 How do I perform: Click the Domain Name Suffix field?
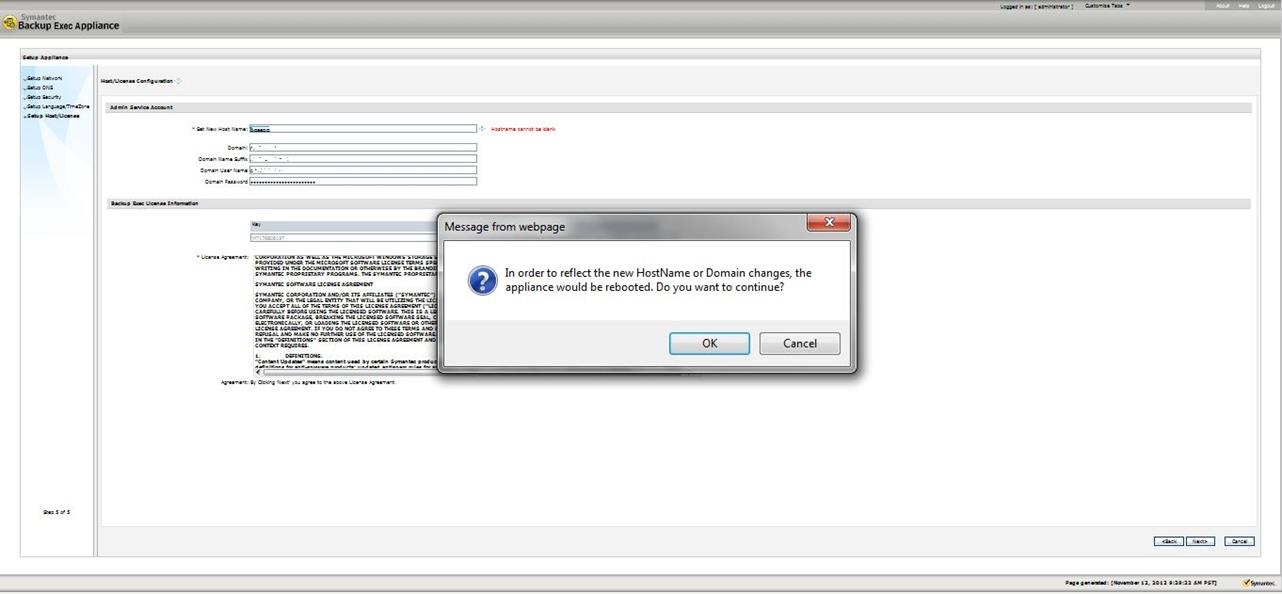[363, 159]
